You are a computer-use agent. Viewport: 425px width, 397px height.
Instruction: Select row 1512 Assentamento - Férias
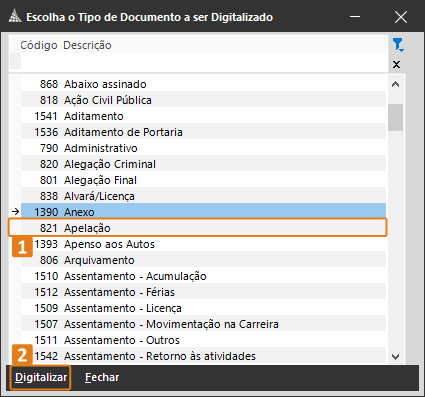tap(203, 292)
